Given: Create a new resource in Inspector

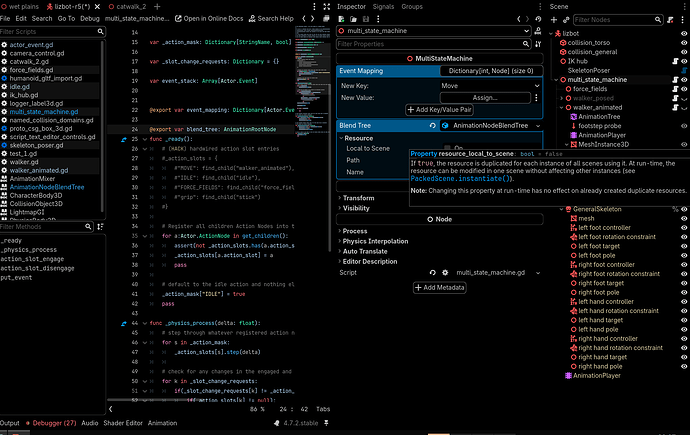Looking at the screenshot, I should point(341,19).
